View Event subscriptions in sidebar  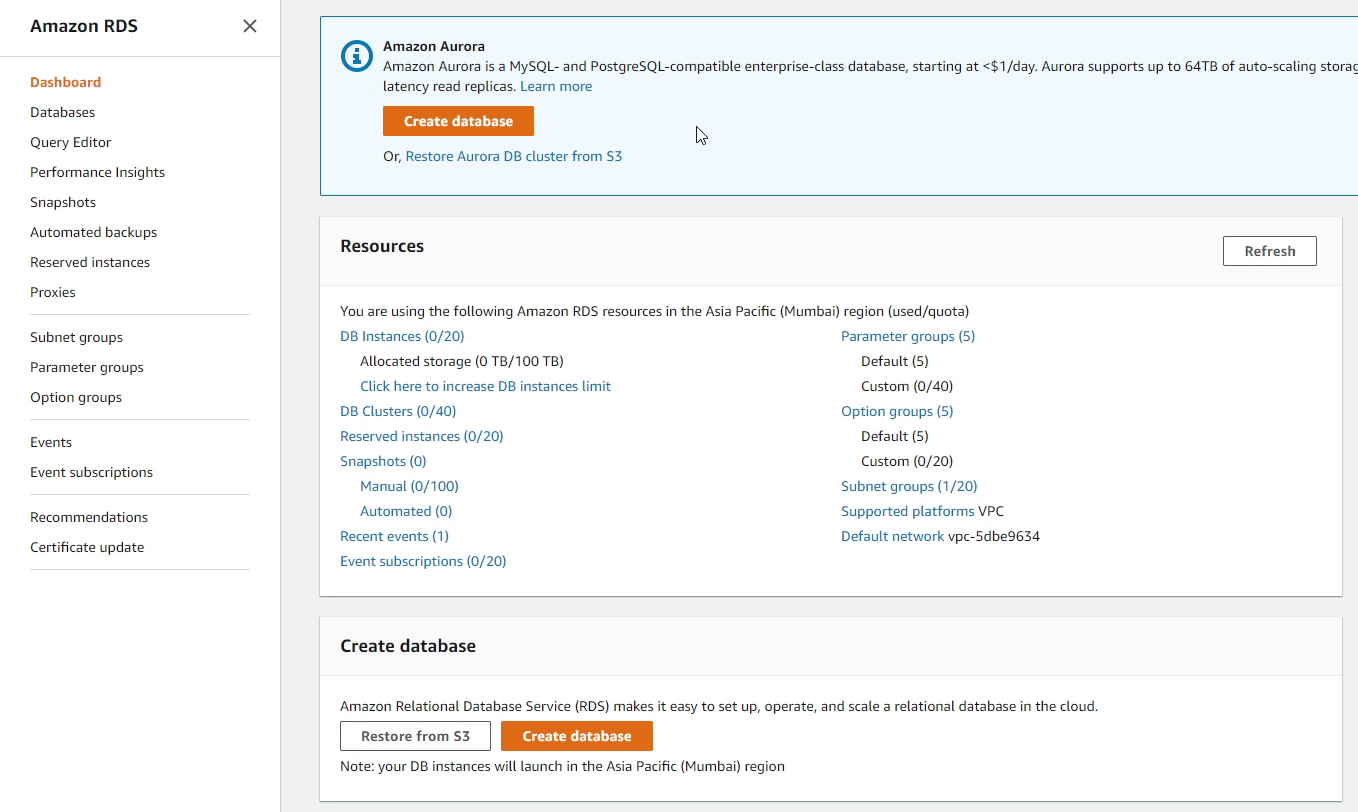91,472
